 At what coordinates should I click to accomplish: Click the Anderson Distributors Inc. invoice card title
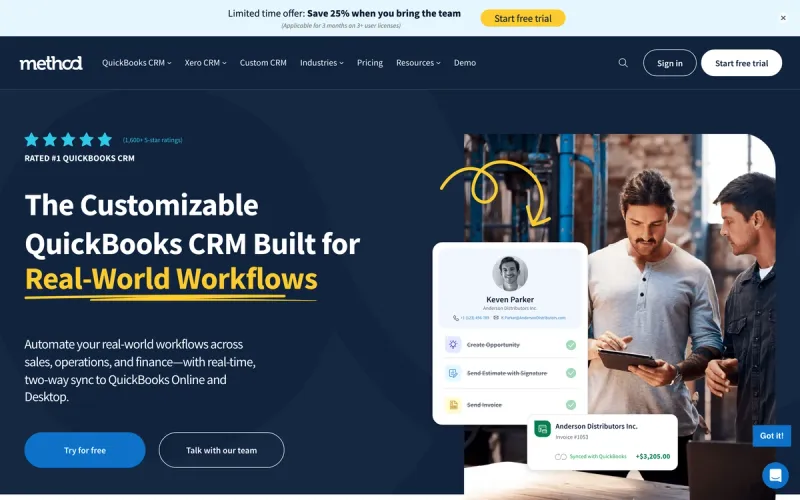point(596,426)
